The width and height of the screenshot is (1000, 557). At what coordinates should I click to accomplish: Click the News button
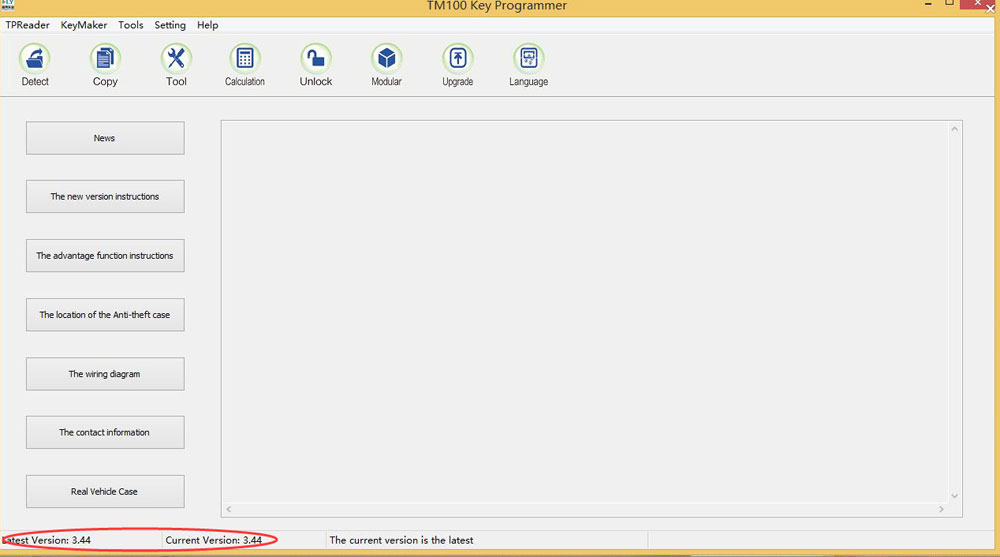[105, 138]
